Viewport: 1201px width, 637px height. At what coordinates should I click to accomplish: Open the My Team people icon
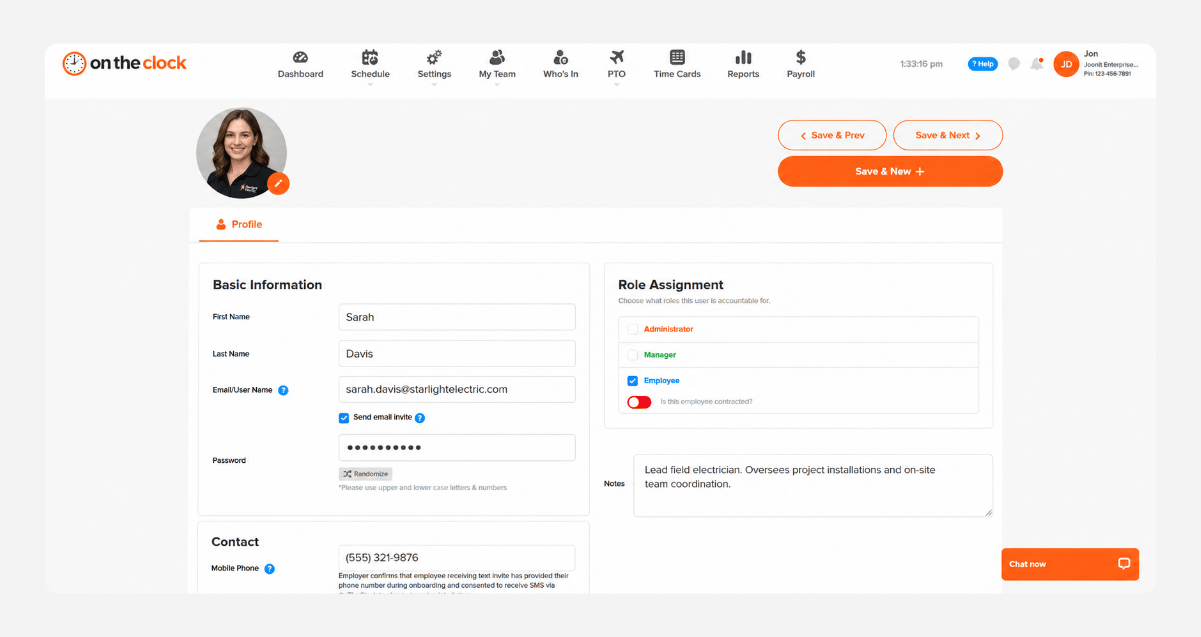[497, 58]
